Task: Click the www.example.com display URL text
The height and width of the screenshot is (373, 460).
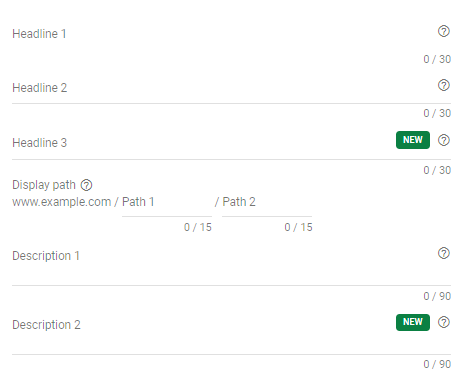Action: pos(62,202)
